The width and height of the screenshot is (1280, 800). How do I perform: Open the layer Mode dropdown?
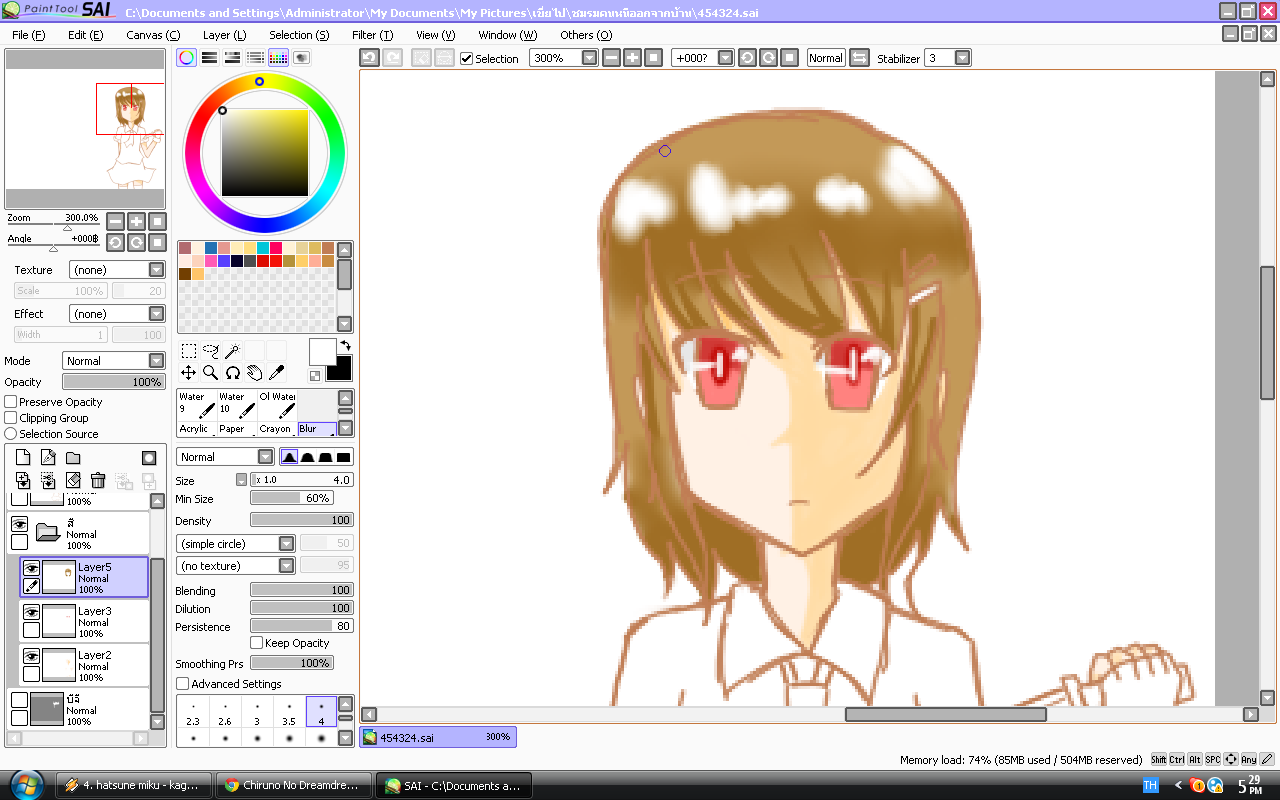pyautogui.click(x=114, y=361)
